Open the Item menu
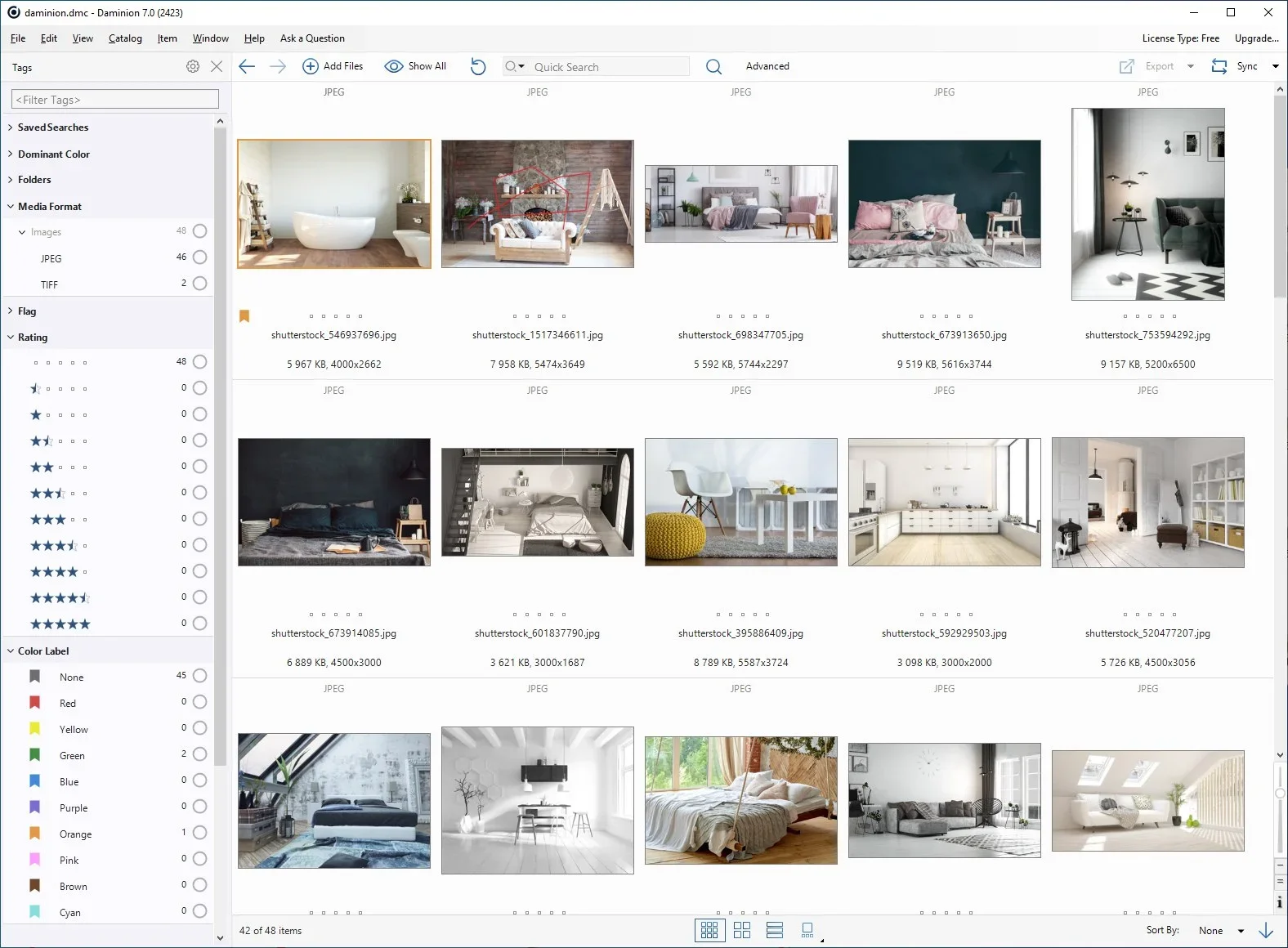The image size is (1288, 948). pos(167,38)
